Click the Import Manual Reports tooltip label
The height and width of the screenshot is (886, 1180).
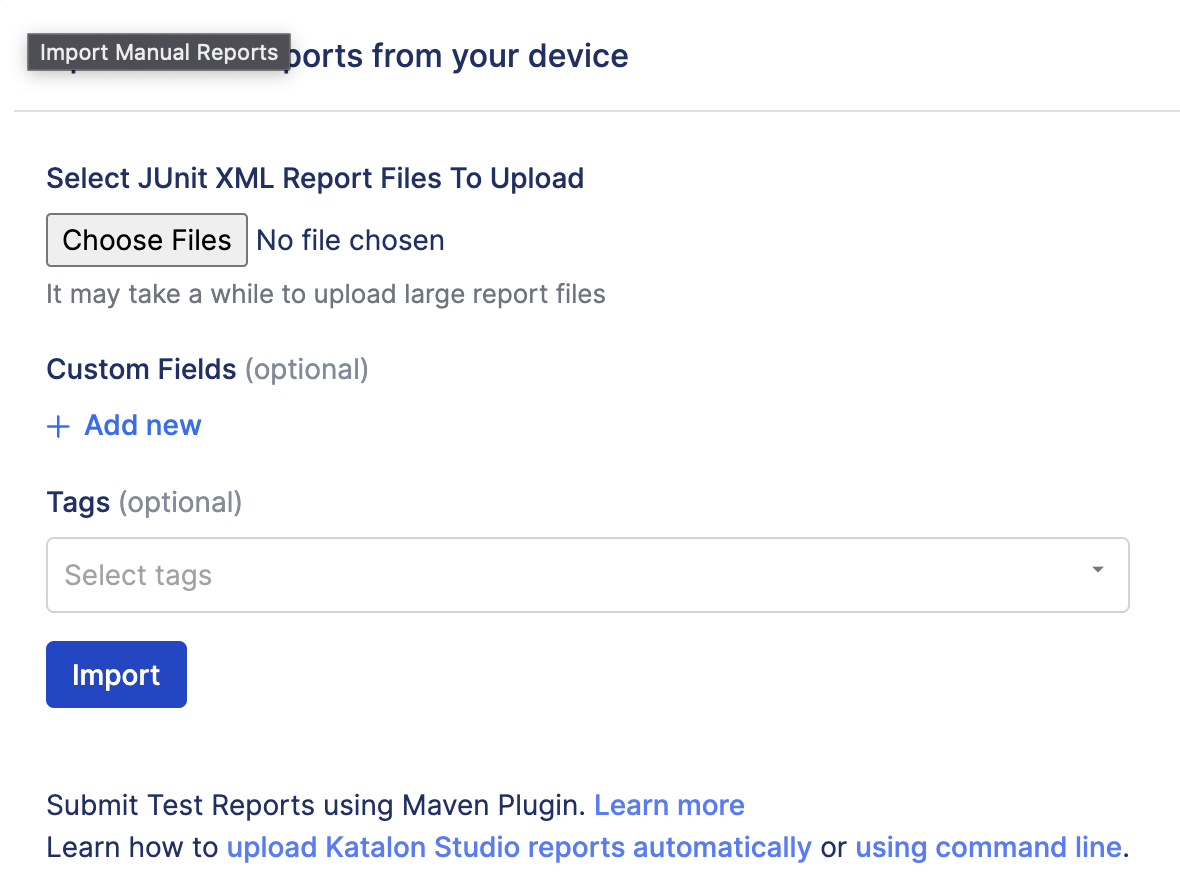(158, 52)
